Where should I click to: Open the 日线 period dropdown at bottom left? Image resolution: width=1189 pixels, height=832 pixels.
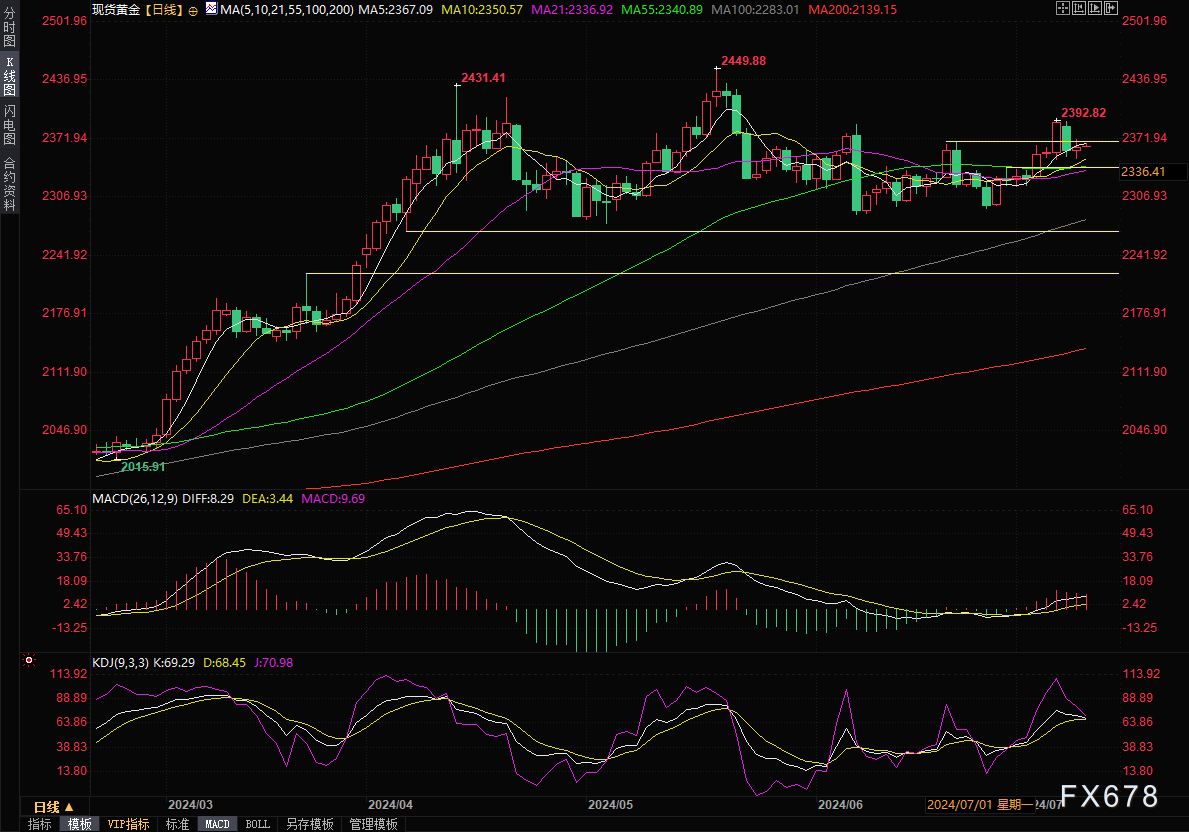coord(52,806)
